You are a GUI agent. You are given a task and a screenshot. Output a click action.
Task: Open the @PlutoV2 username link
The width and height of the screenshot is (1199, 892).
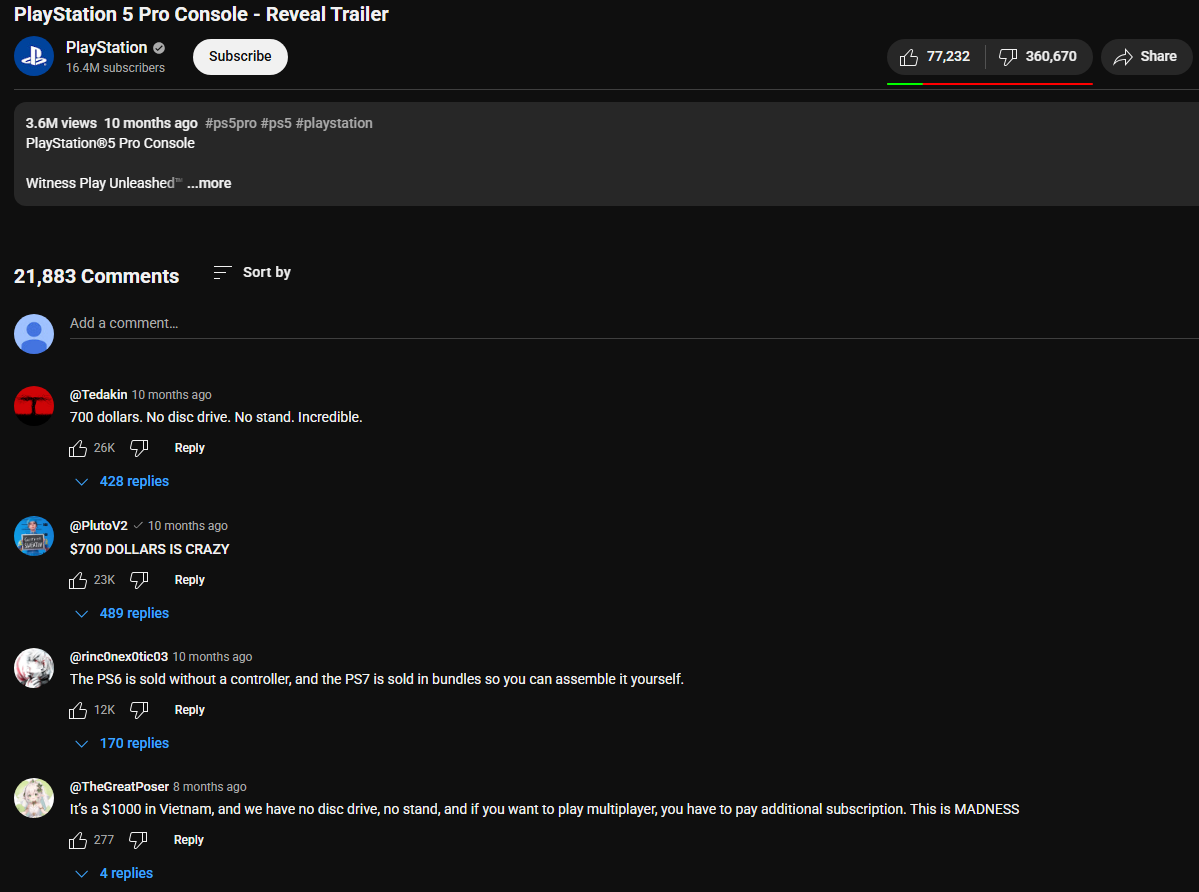pos(99,526)
